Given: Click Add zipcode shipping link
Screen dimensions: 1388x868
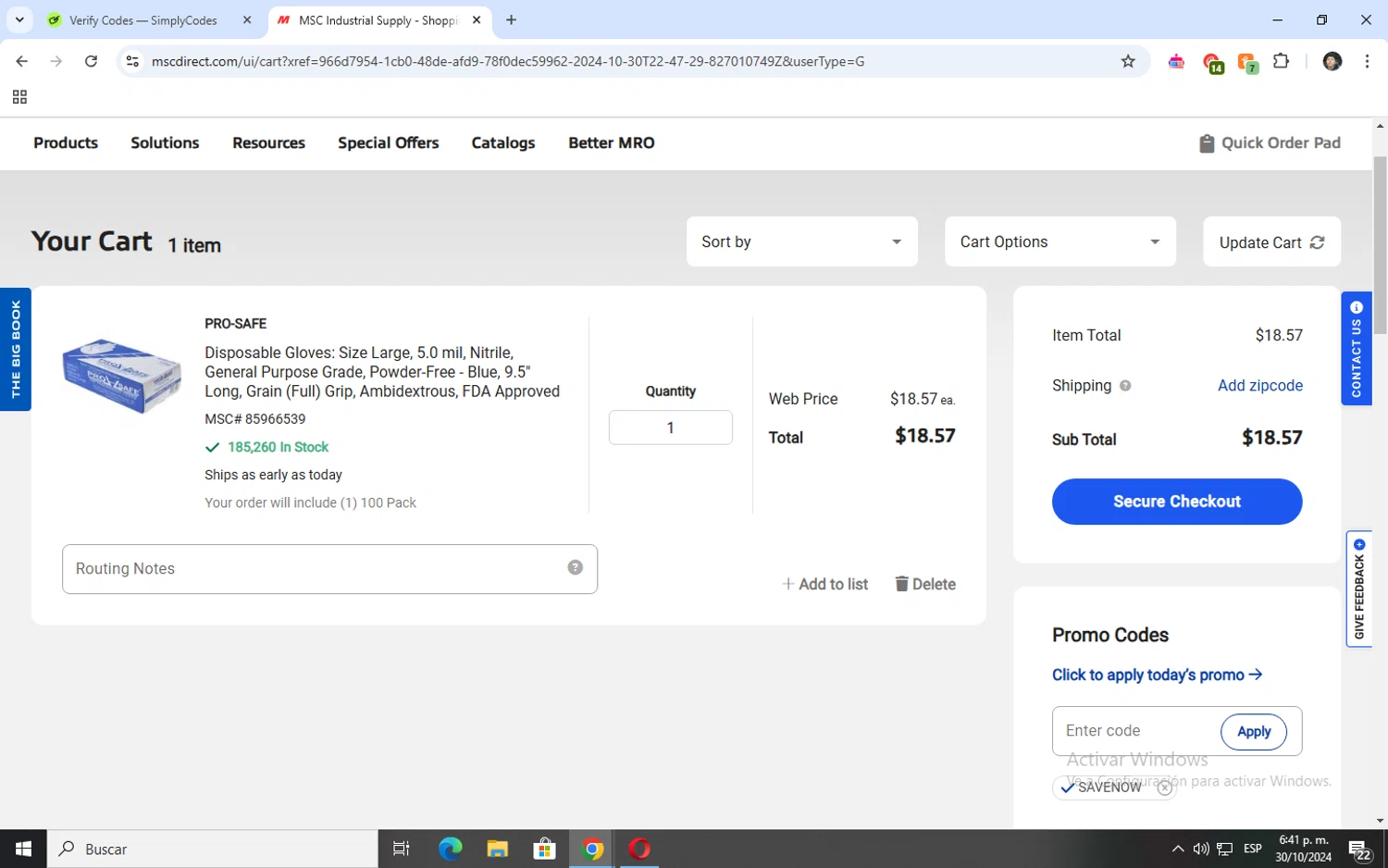Looking at the screenshot, I should pos(1259,385).
